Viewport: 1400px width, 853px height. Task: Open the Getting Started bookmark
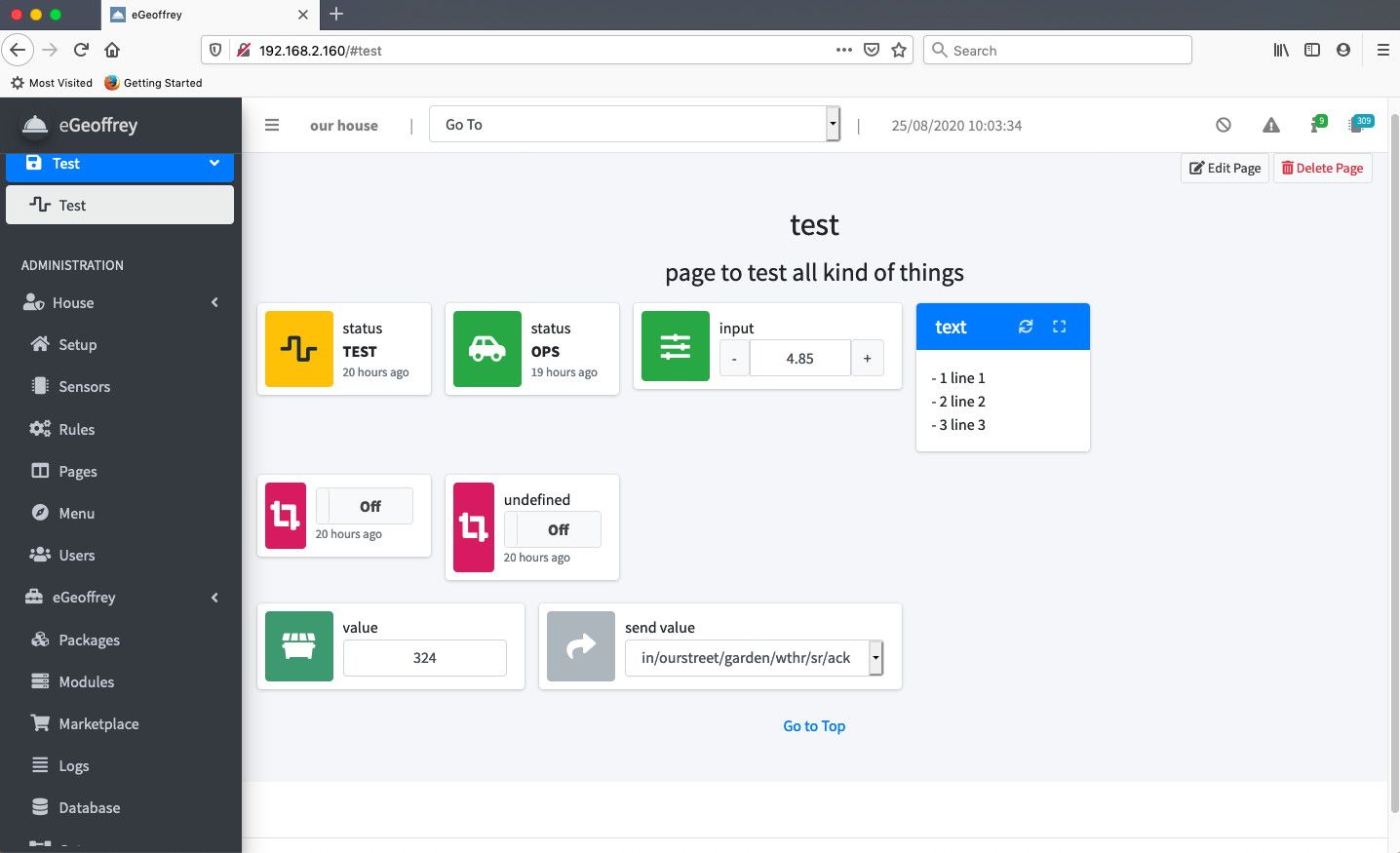(153, 83)
